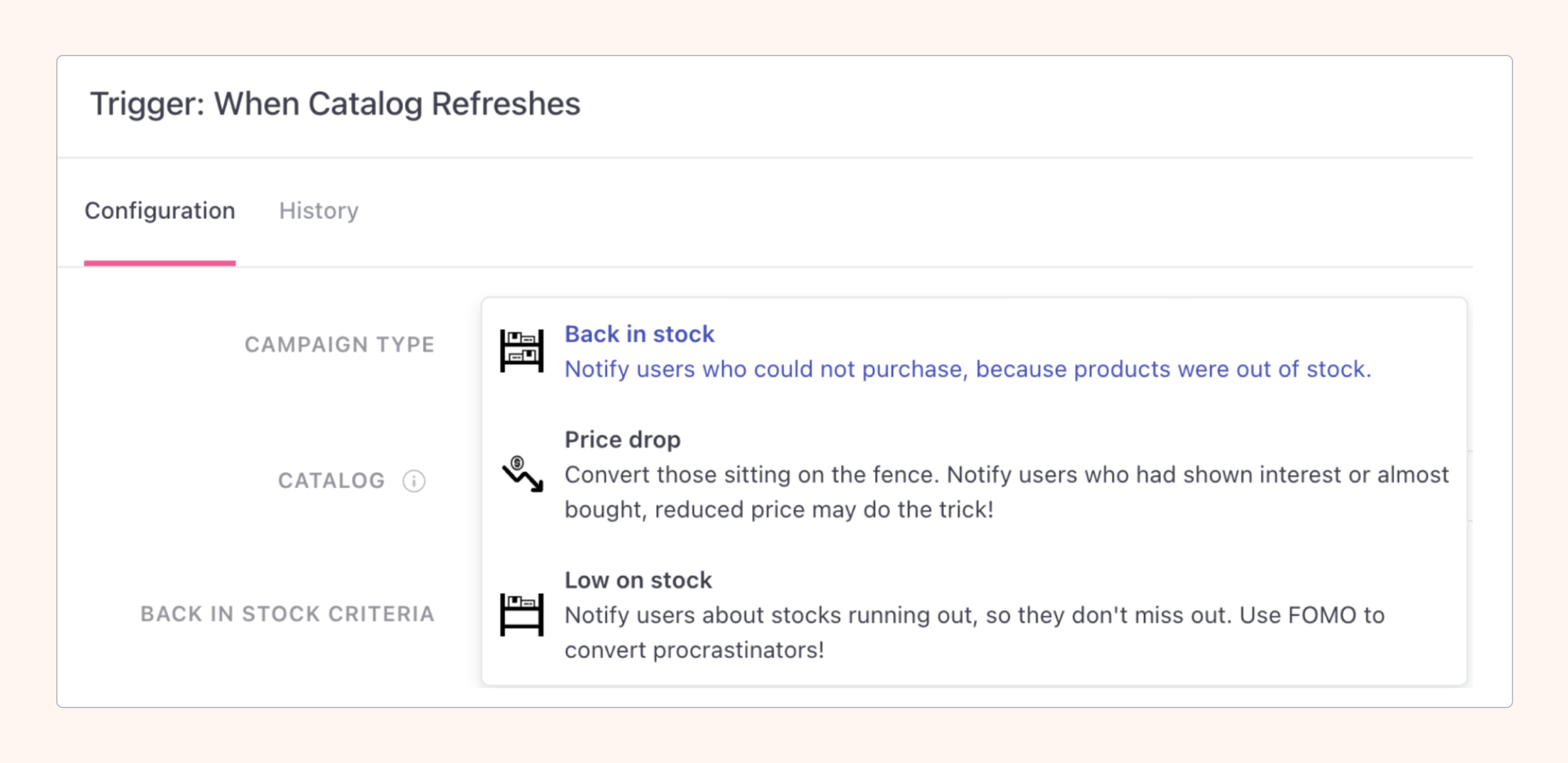
Task: Pick the Low on stock campaign type
Action: pyautogui.click(x=638, y=580)
